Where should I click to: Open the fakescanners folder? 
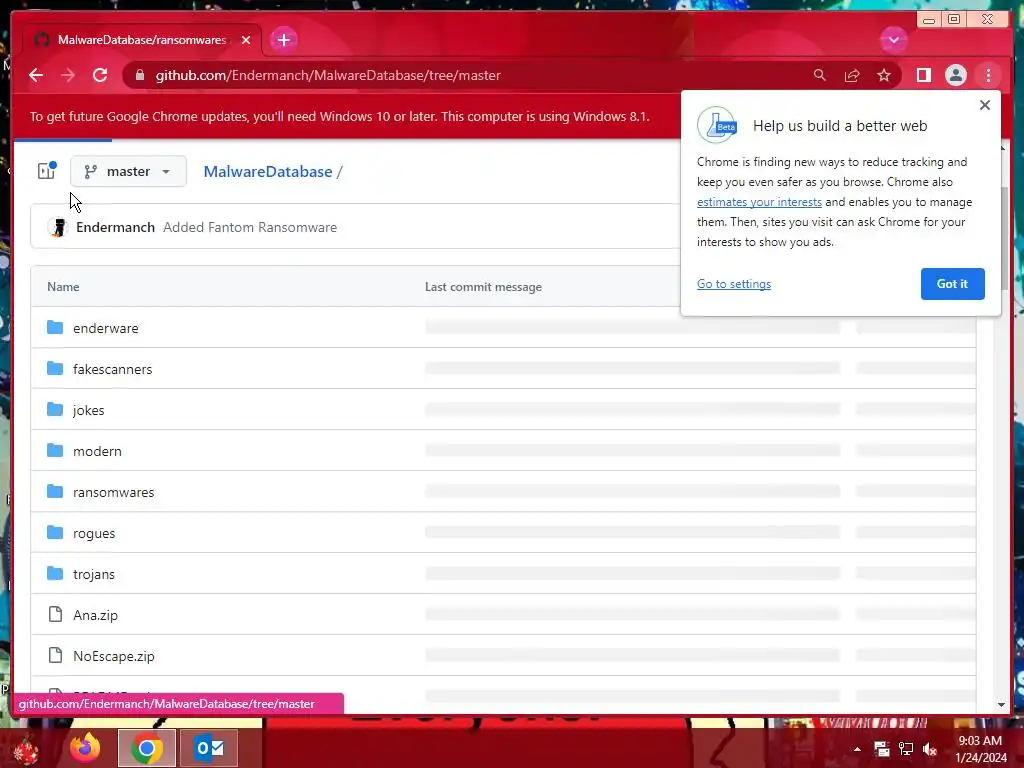coord(112,370)
